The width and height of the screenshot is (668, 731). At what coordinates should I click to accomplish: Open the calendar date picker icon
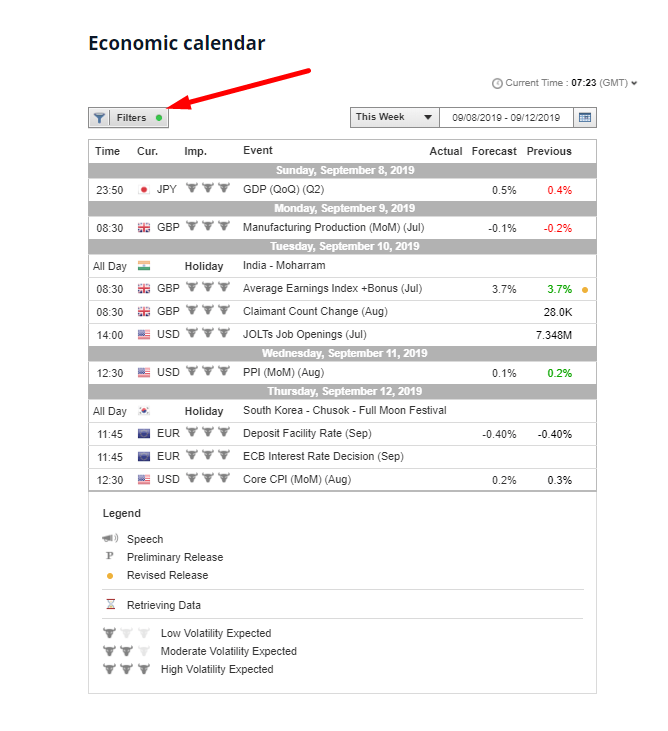pos(585,117)
